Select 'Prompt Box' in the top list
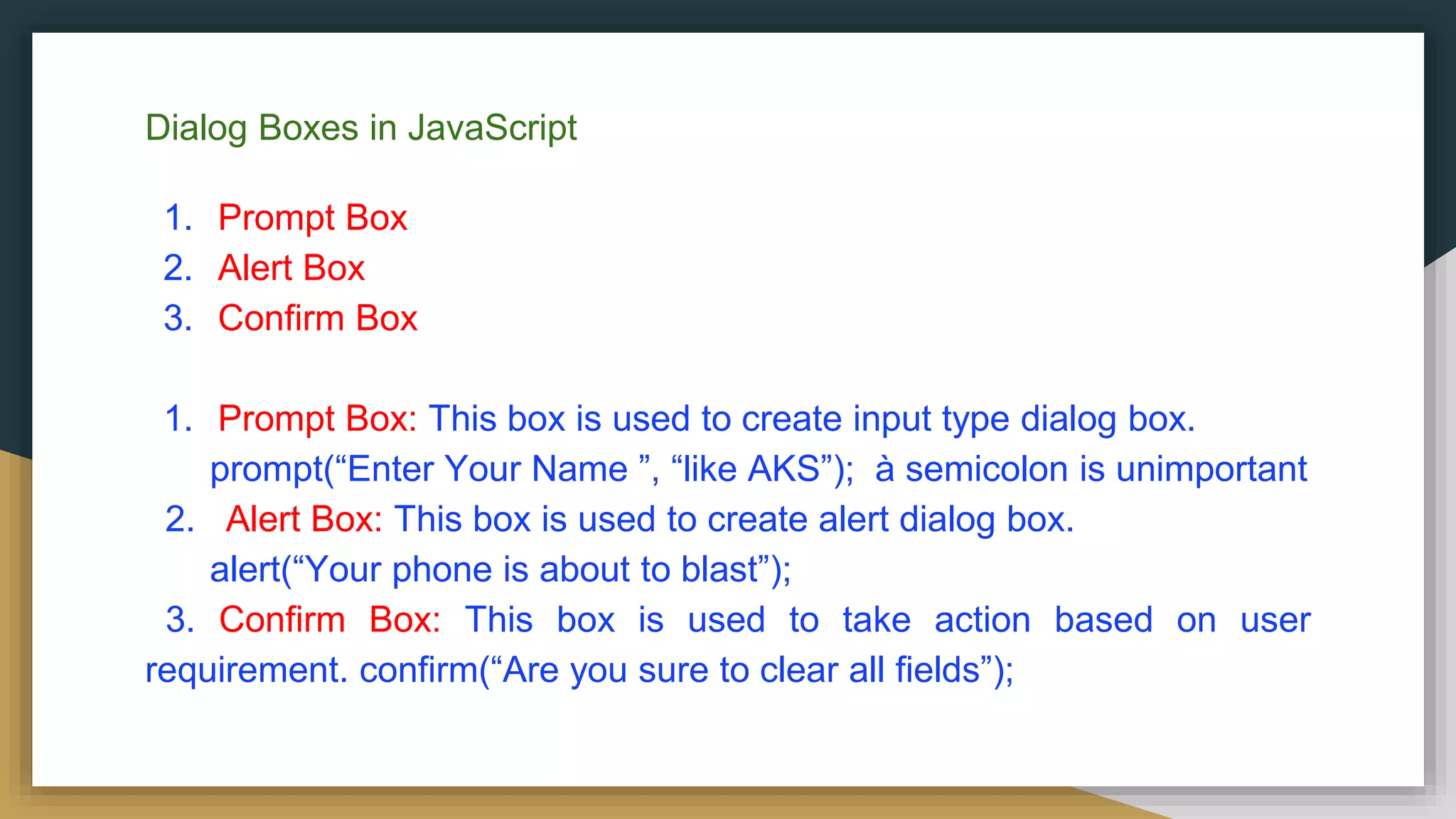This screenshot has height=819, width=1456. (313, 218)
